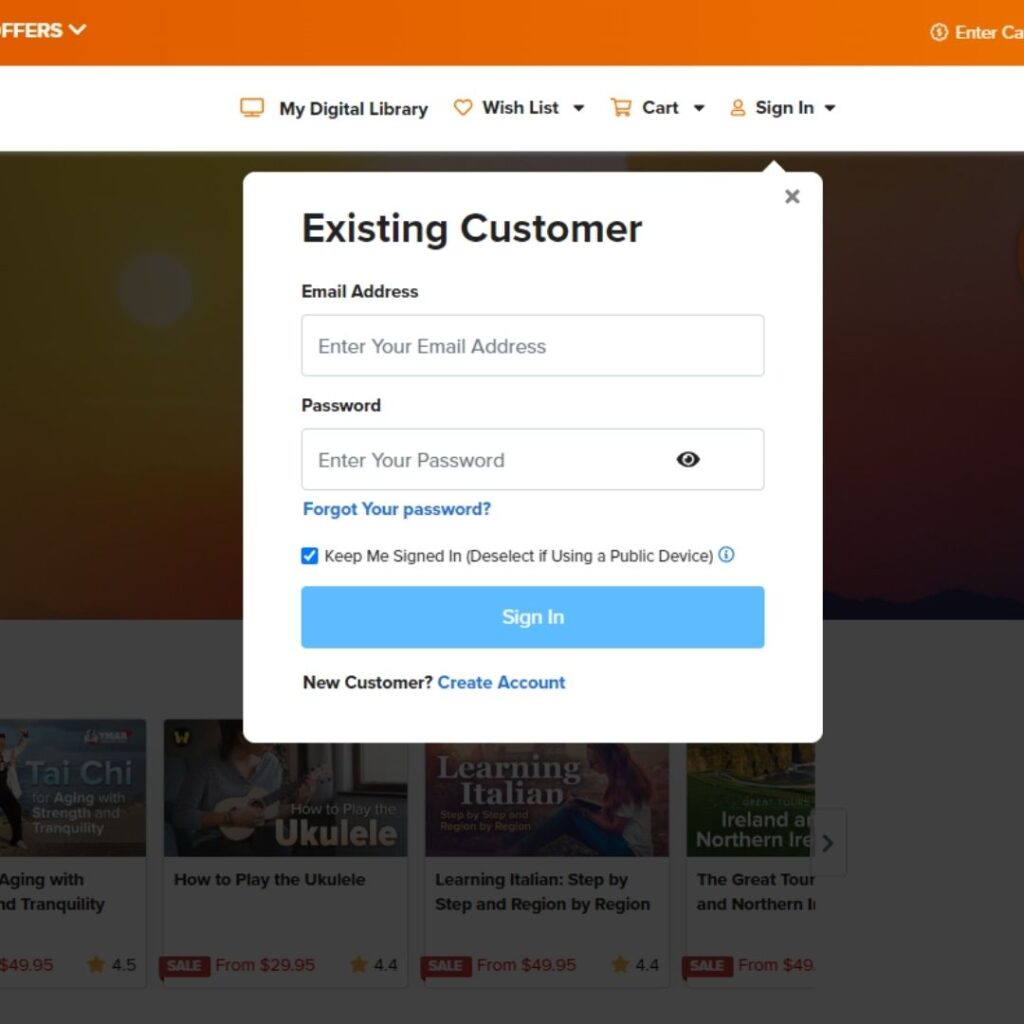Image resolution: width=1024 pixels, height=1024 pixels.
Task: Close the Existing Customer popup
Action: (x=792, y=197)
